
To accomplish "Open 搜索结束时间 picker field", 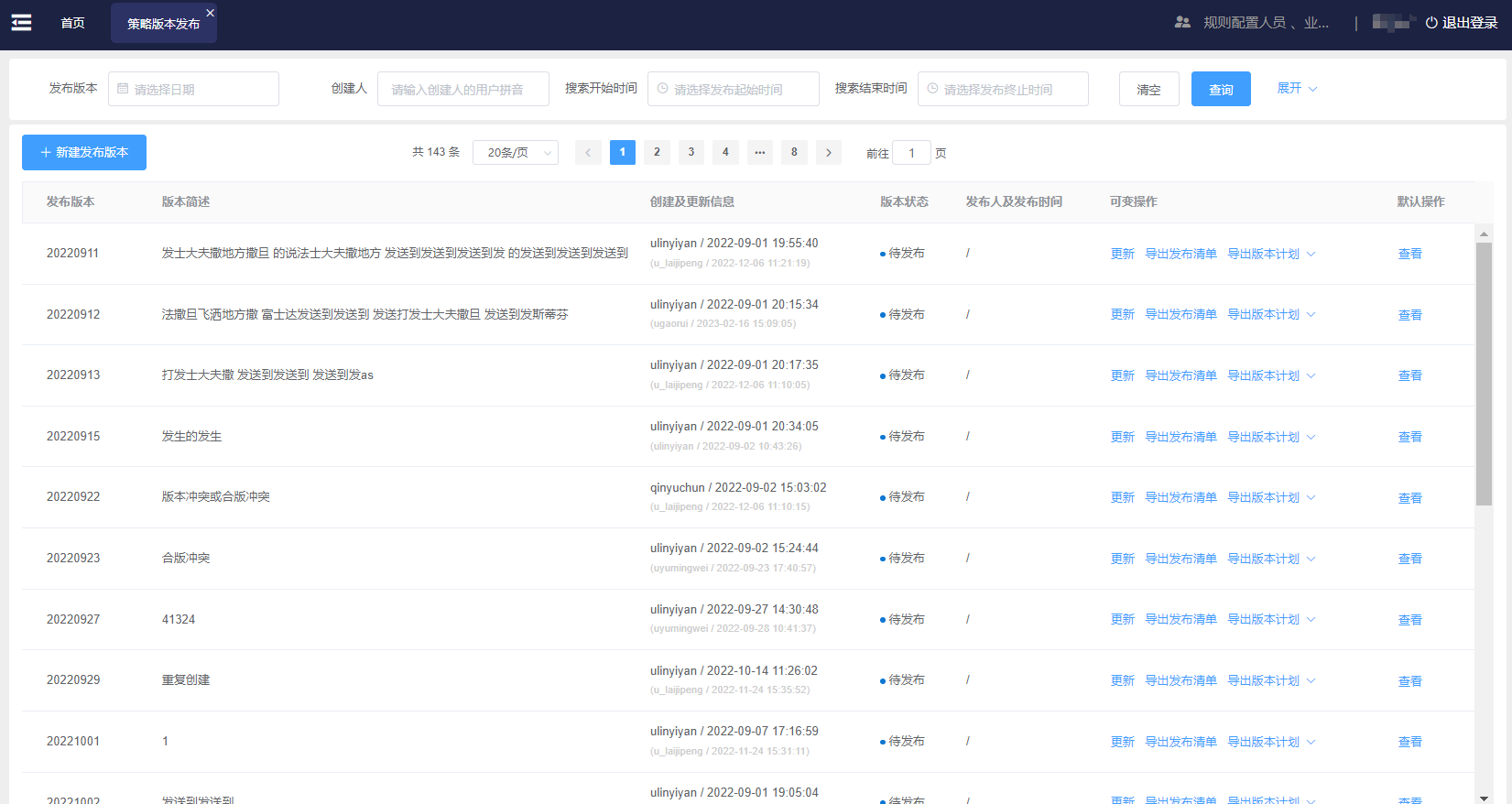I will click(1003, 89).
